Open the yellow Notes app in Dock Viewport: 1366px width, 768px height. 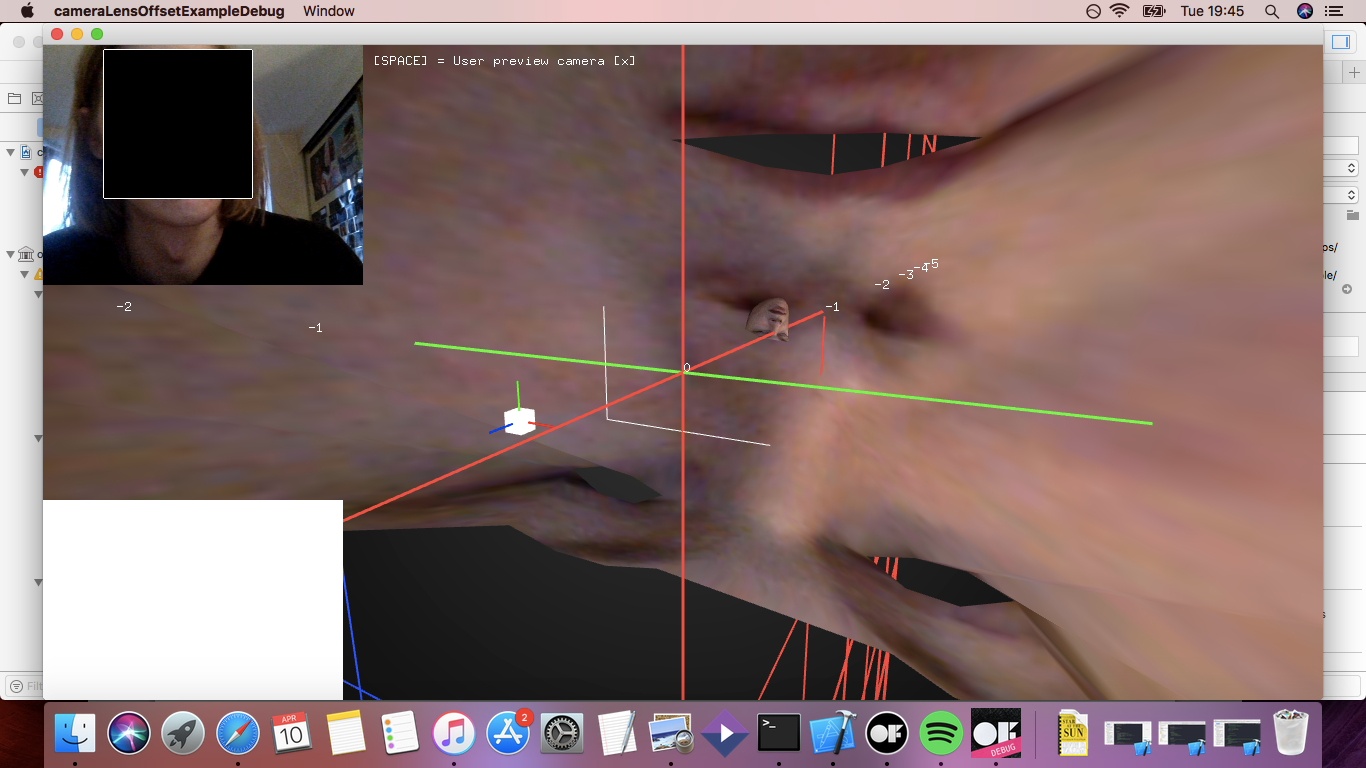[346, 734]
